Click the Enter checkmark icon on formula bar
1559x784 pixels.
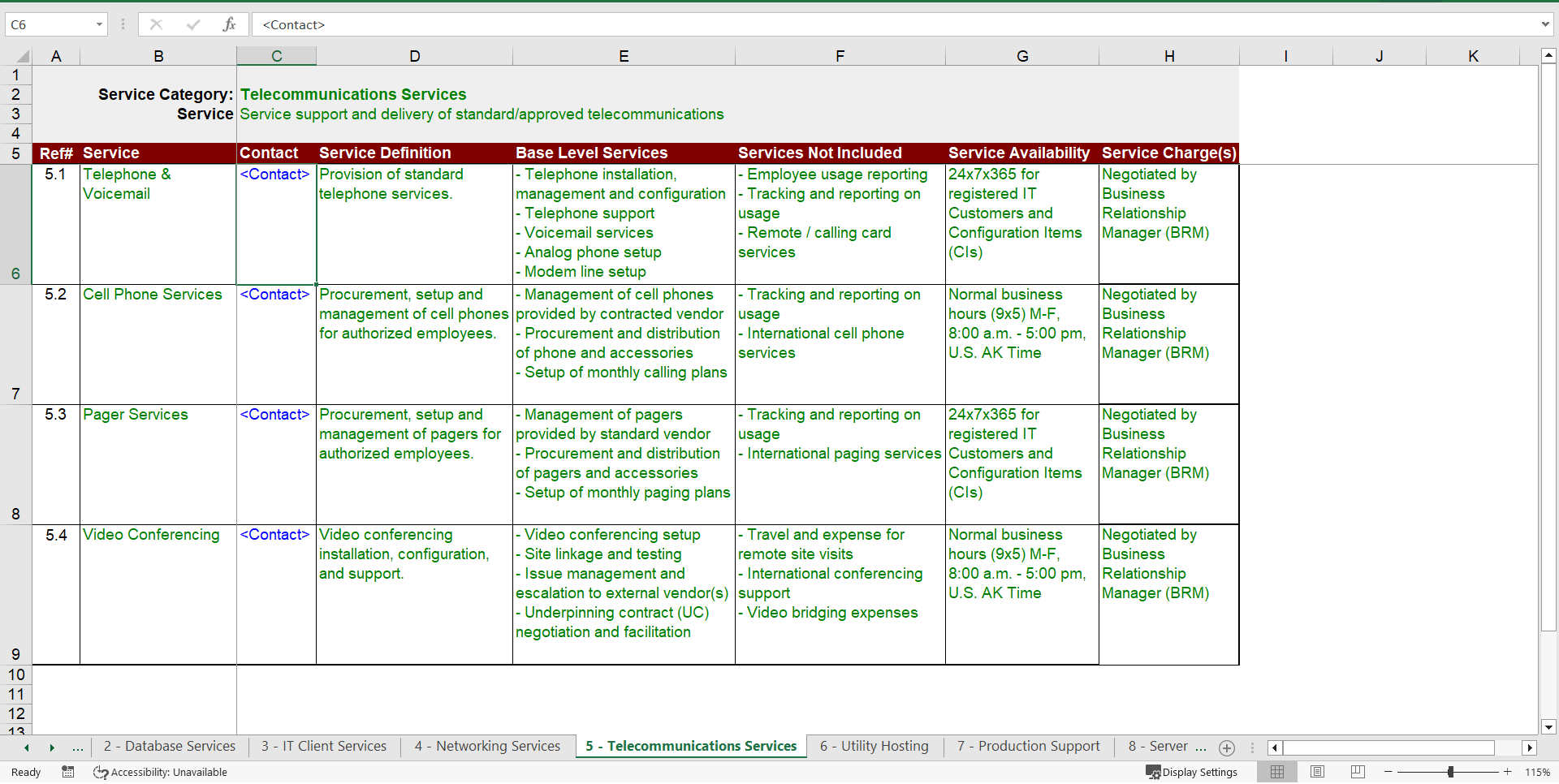[x=193, y=24]
